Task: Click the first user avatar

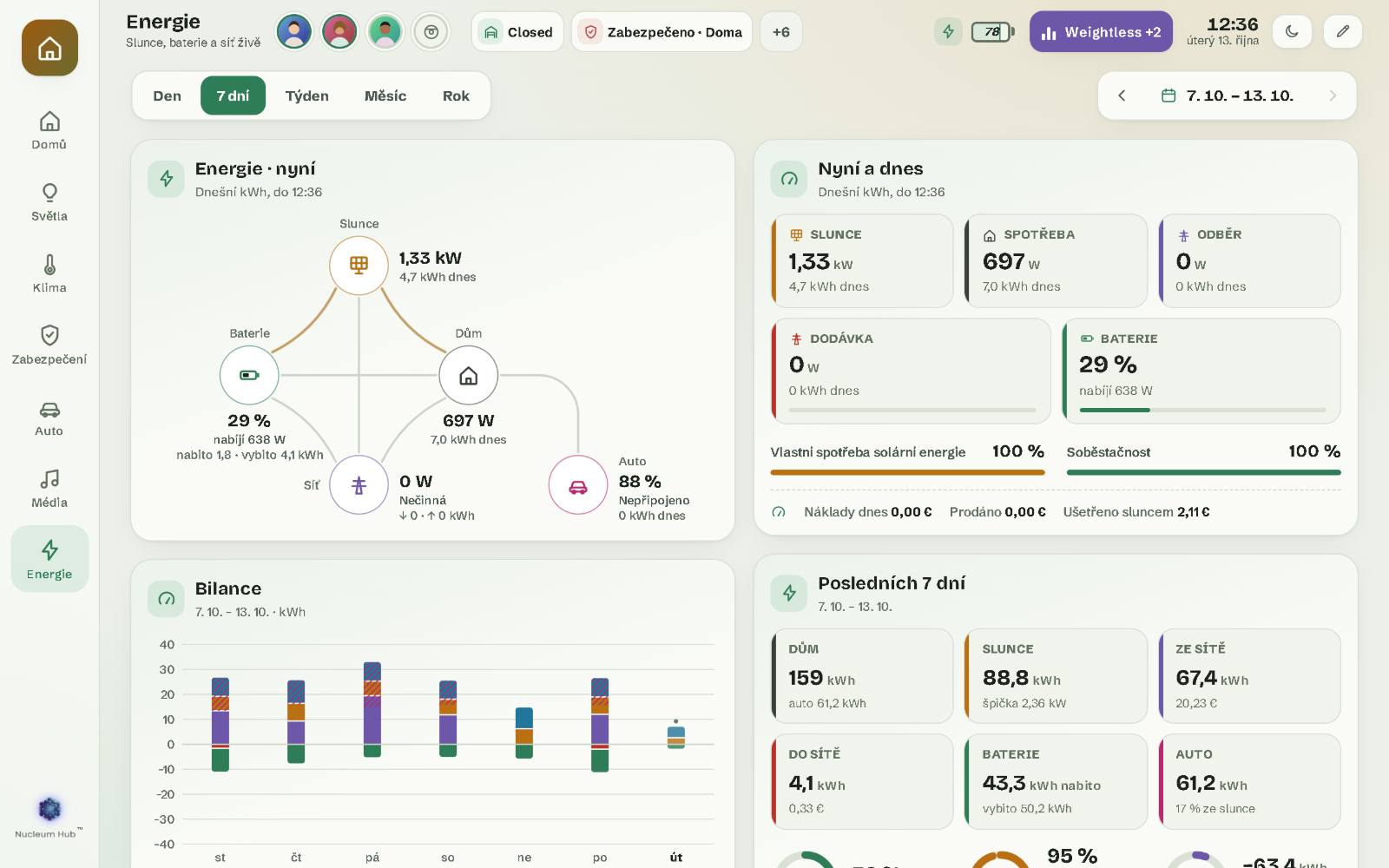Action: (294, 32)
